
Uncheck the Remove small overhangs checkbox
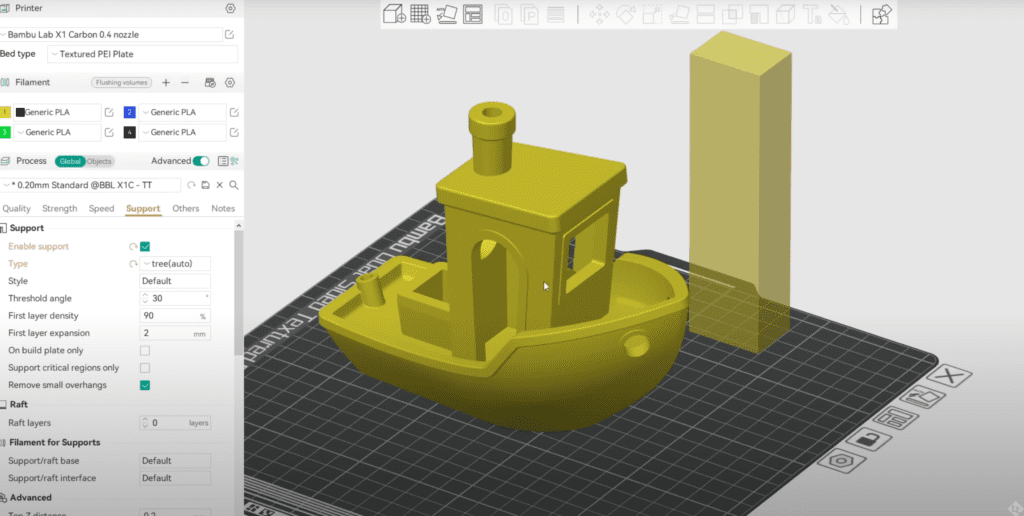[x=145, y=385]
